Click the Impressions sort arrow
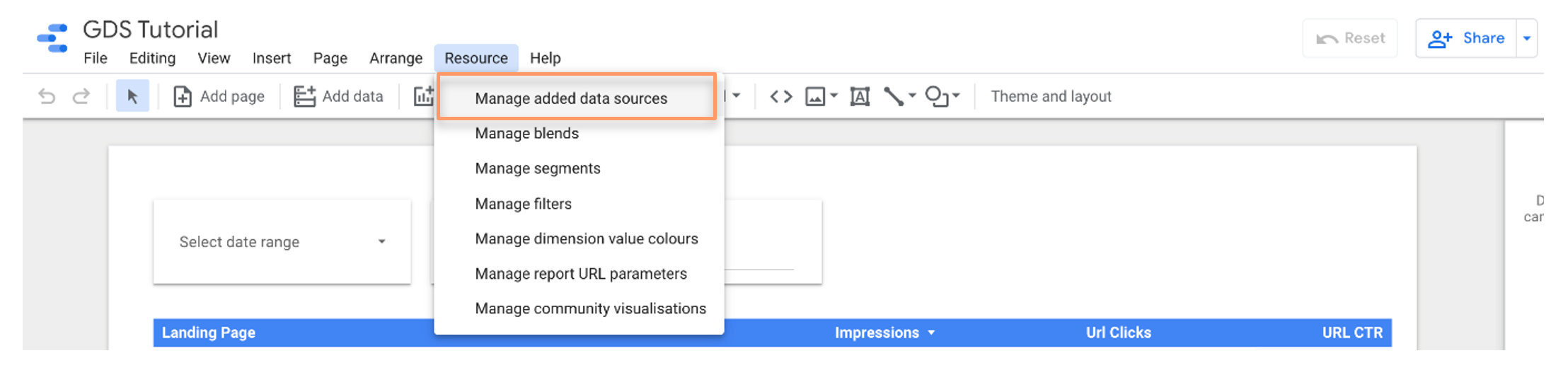 (x=931, y=333)
